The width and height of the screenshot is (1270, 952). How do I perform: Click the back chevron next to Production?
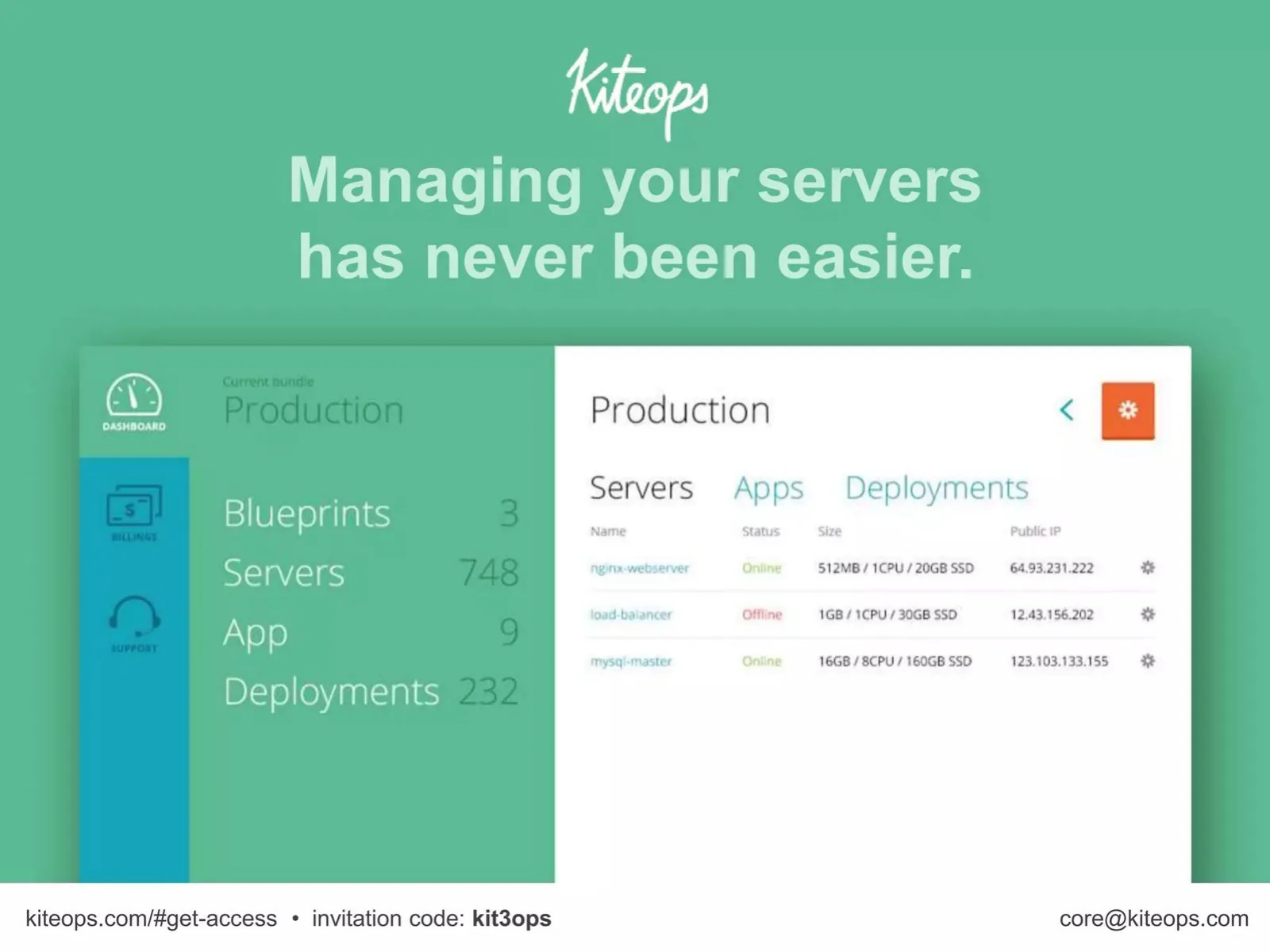[x=1067, y=410]
